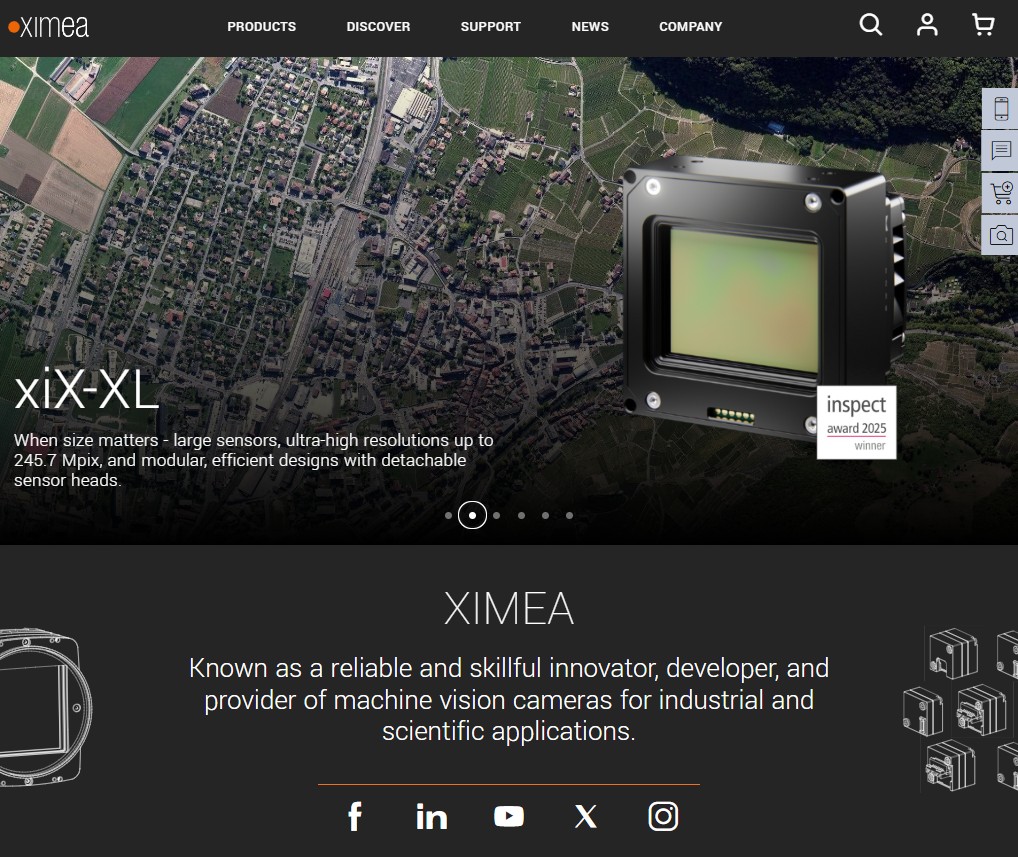Open the PRODUCTS menu
1018x857 pixels.
click(262, 27)
